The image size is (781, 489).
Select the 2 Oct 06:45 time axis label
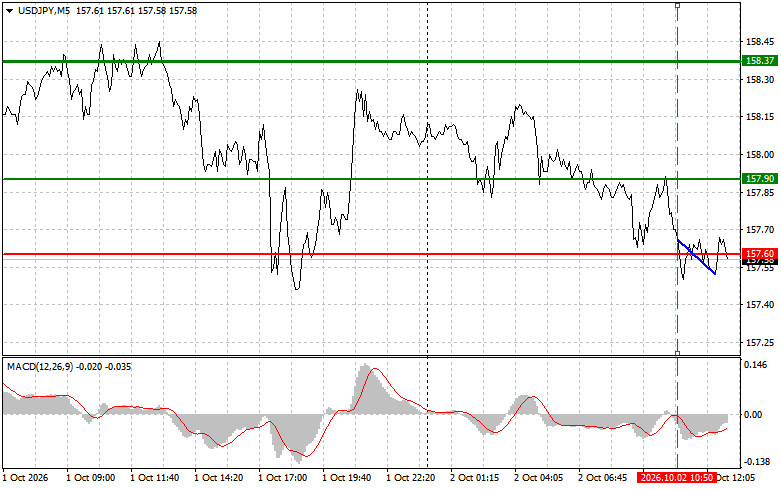(602, 478)
